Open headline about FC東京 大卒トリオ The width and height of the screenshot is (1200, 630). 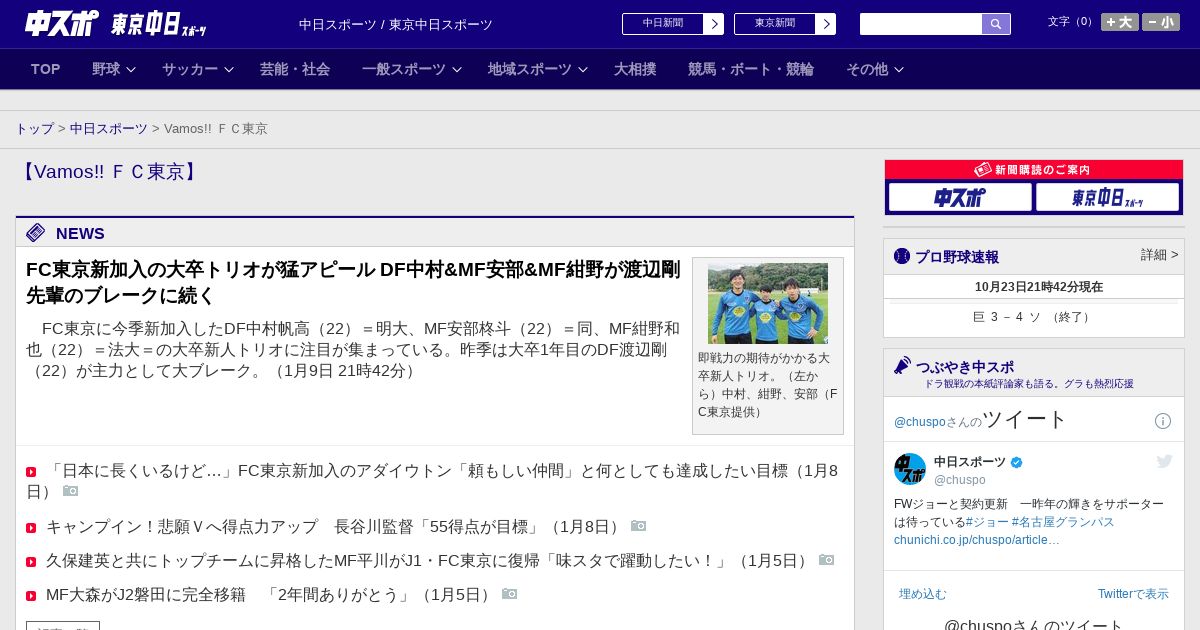[x=353, y=282]
